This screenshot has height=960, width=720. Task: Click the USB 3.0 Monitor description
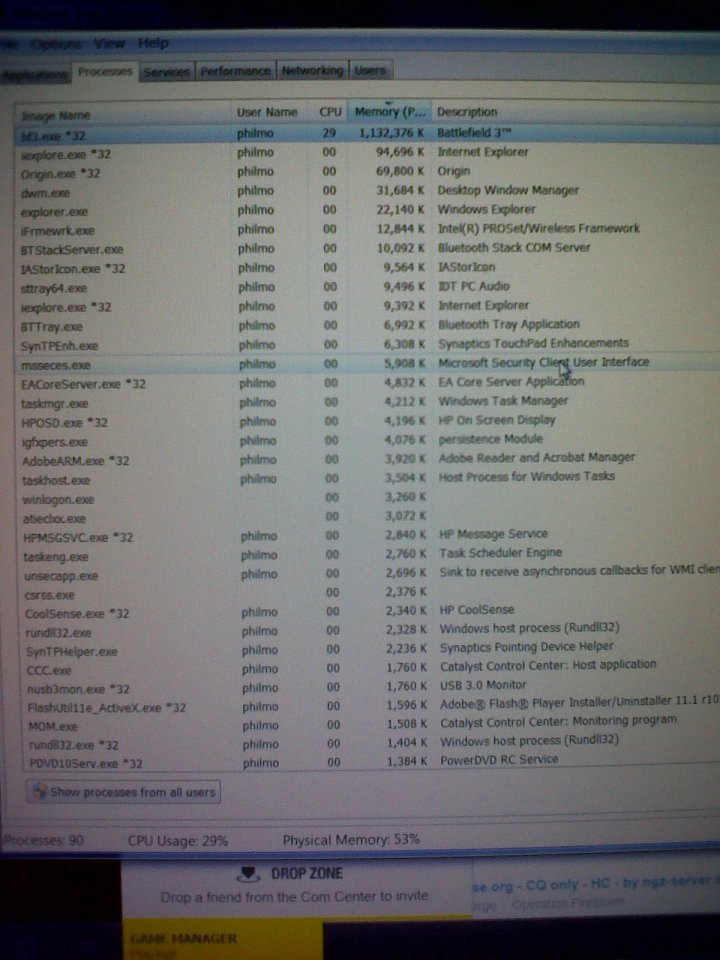click(x=483, y=685)
